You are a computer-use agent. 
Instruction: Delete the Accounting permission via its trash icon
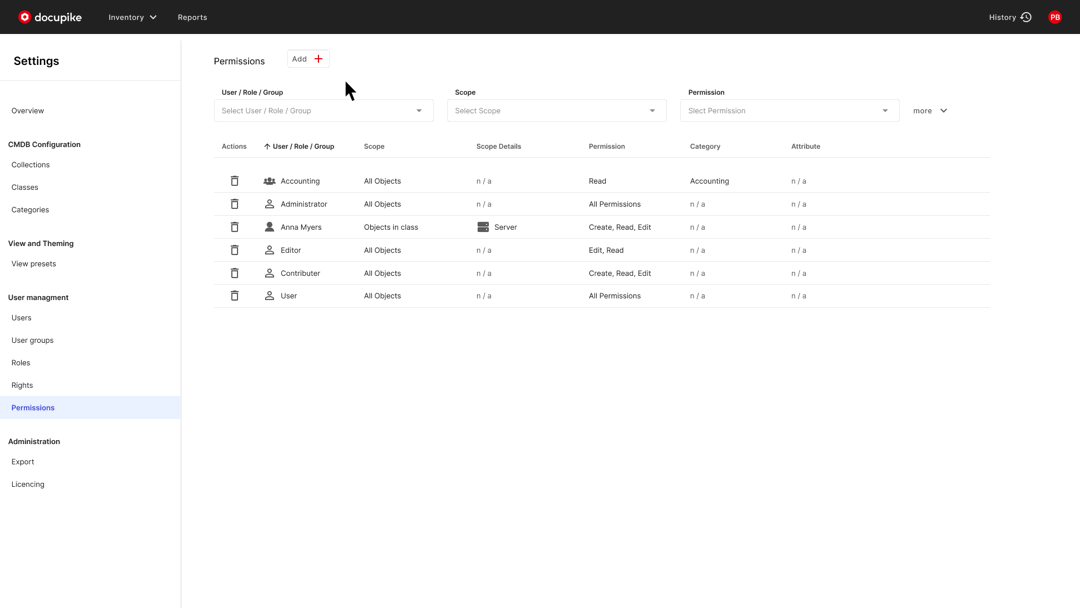click(235, 181)
